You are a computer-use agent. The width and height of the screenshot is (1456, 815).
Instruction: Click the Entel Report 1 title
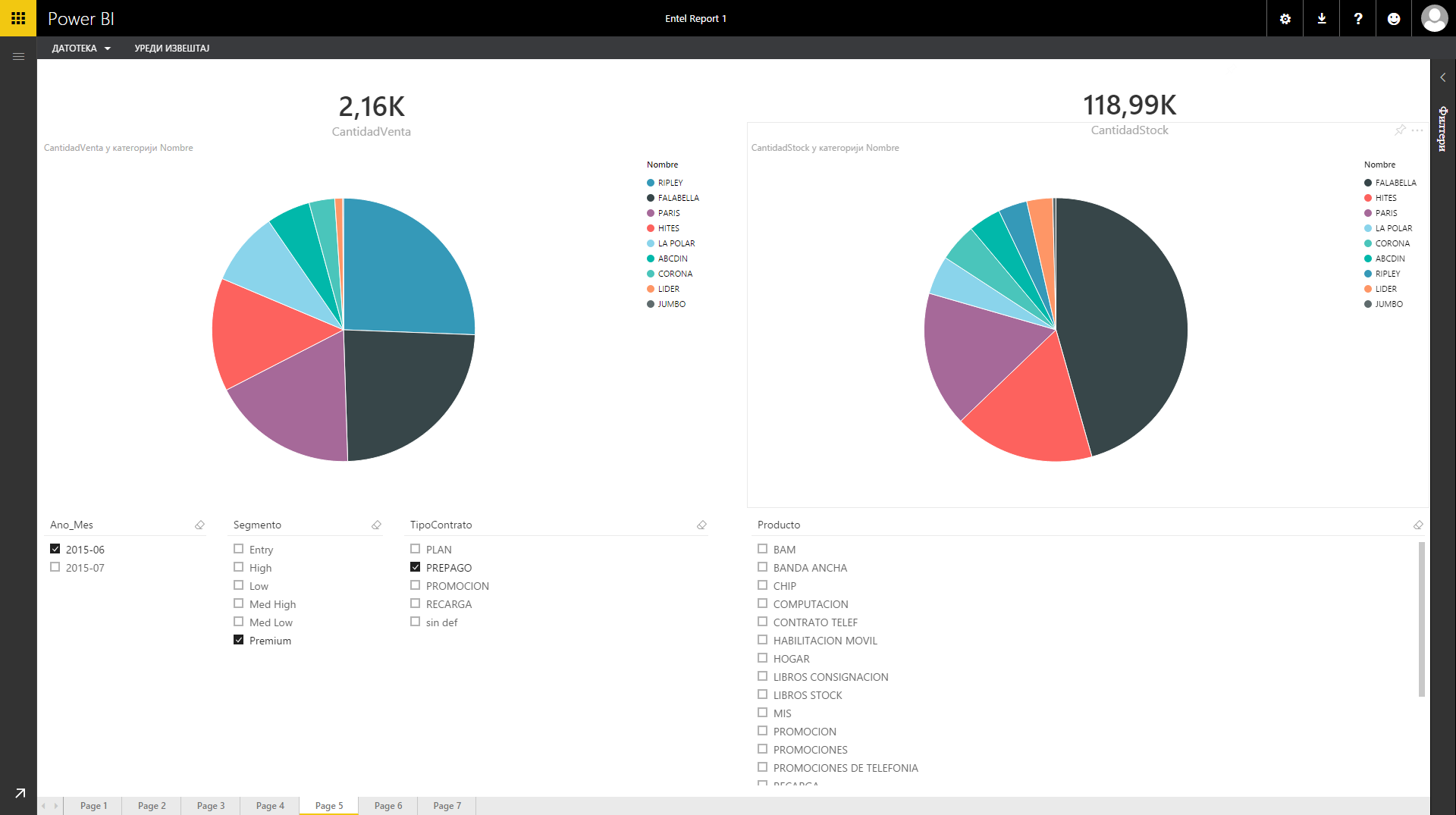click(x=695, y=18)
